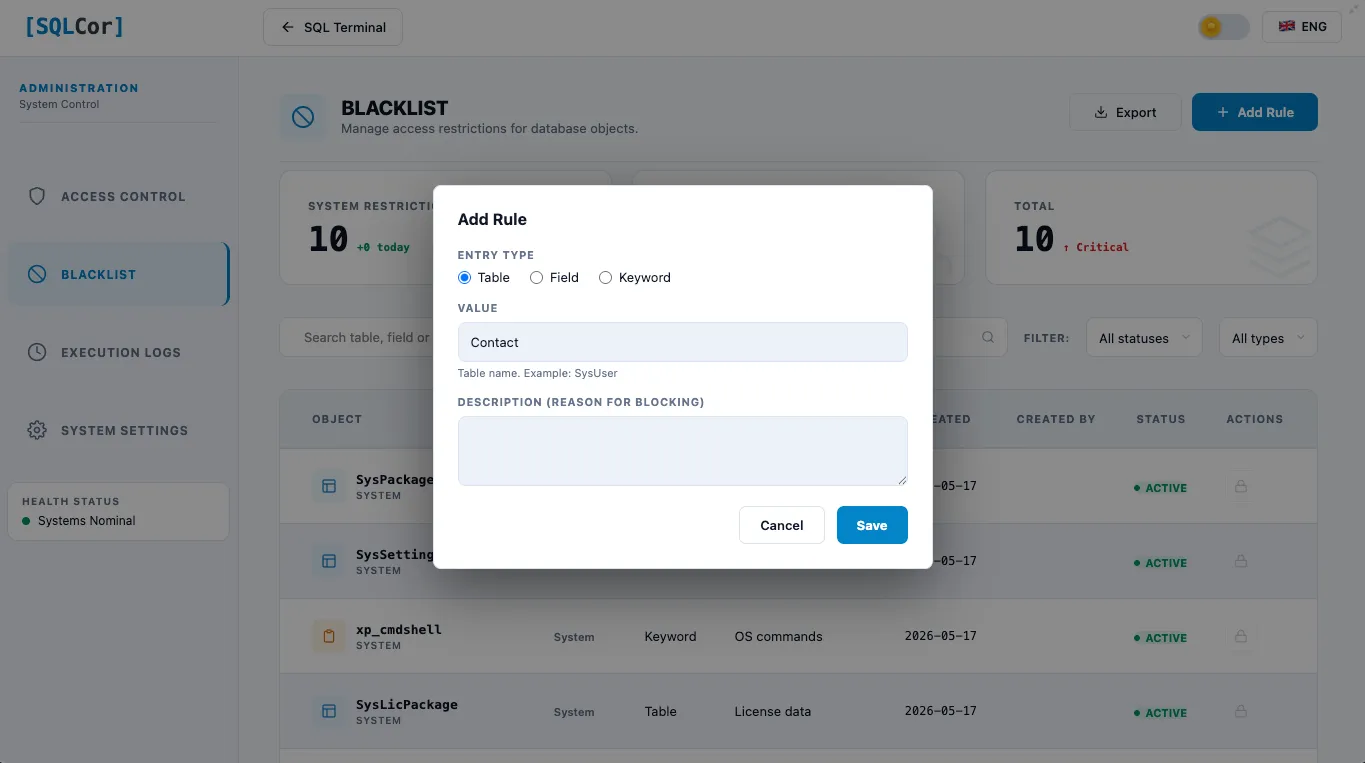Click the Total count card
The width and height of the screenshot is (1365, 763).
[1151, 227]
